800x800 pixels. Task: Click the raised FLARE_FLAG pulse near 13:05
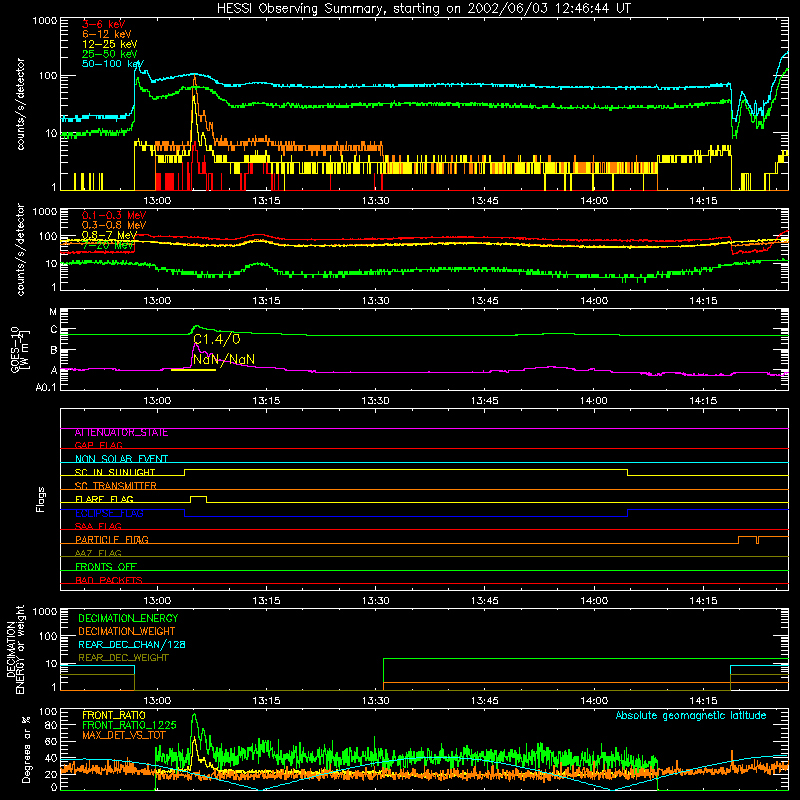click(198, 498)
